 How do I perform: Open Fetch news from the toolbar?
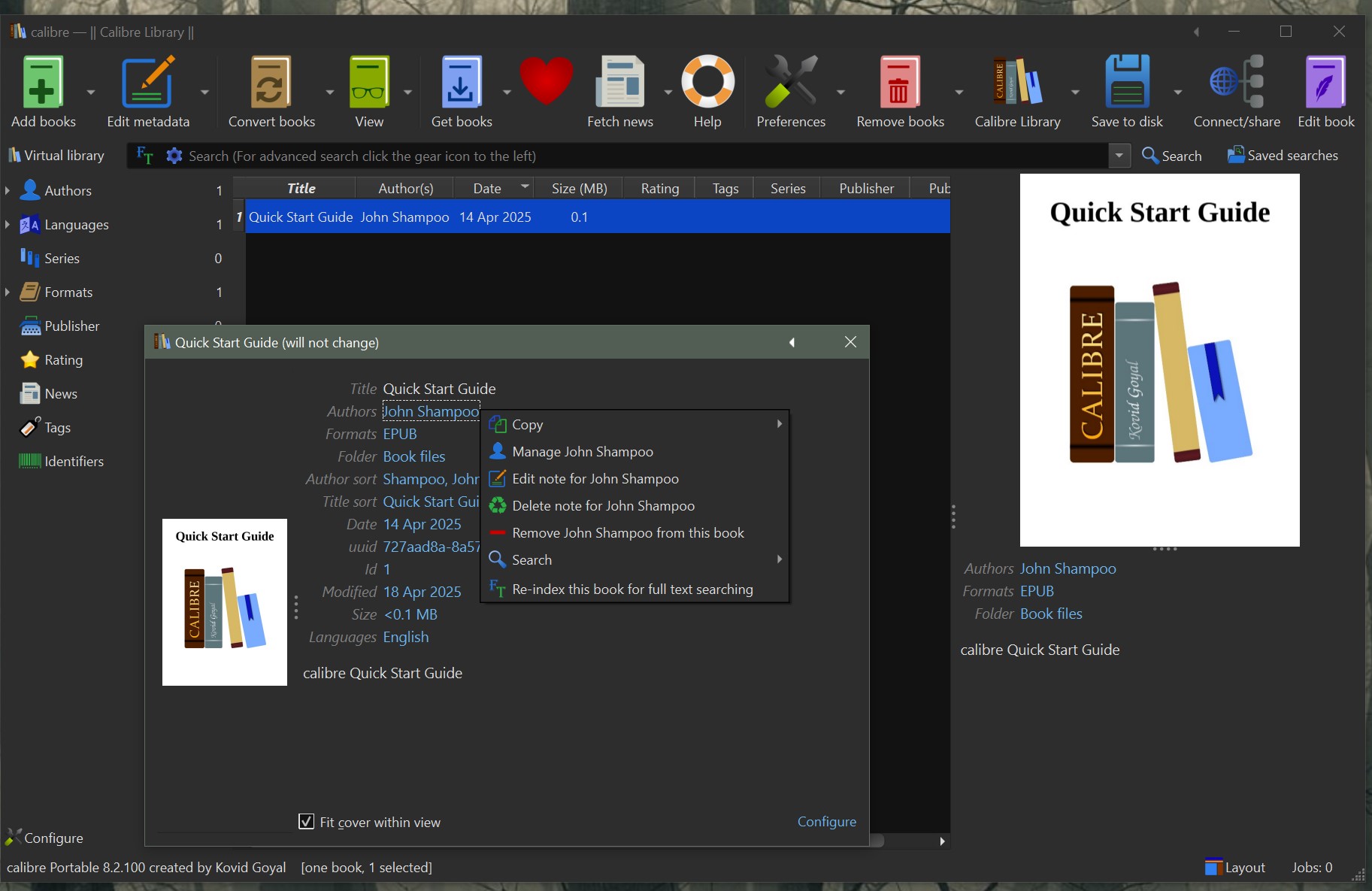coord(619,83)
